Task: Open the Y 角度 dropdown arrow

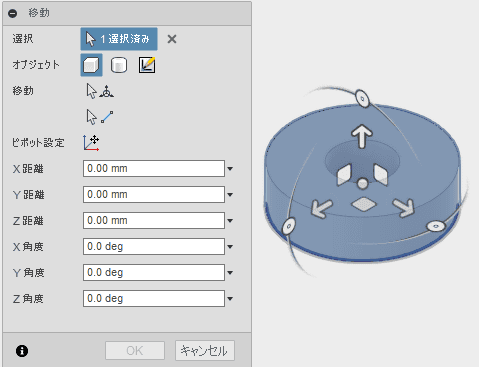Action: coord(230,273)
